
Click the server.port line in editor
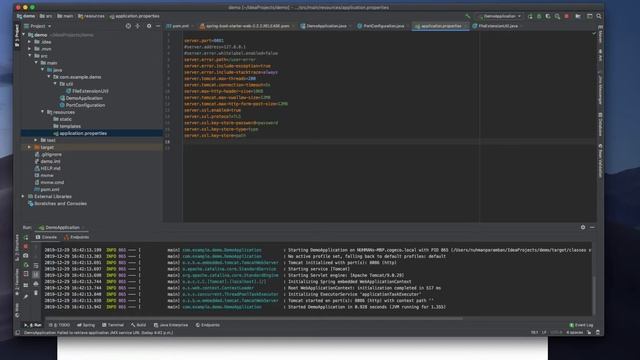(x=204, y=41)
